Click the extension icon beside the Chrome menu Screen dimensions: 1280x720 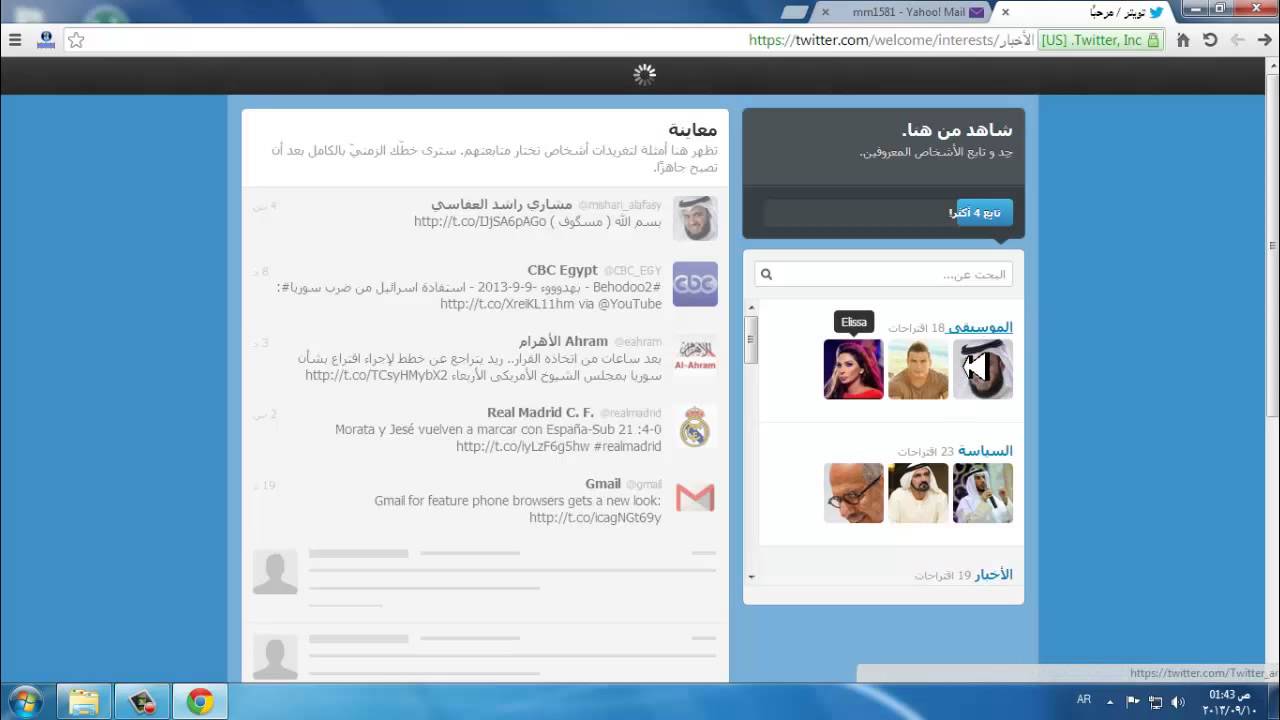pyautogui.click(x=45, y=40)
